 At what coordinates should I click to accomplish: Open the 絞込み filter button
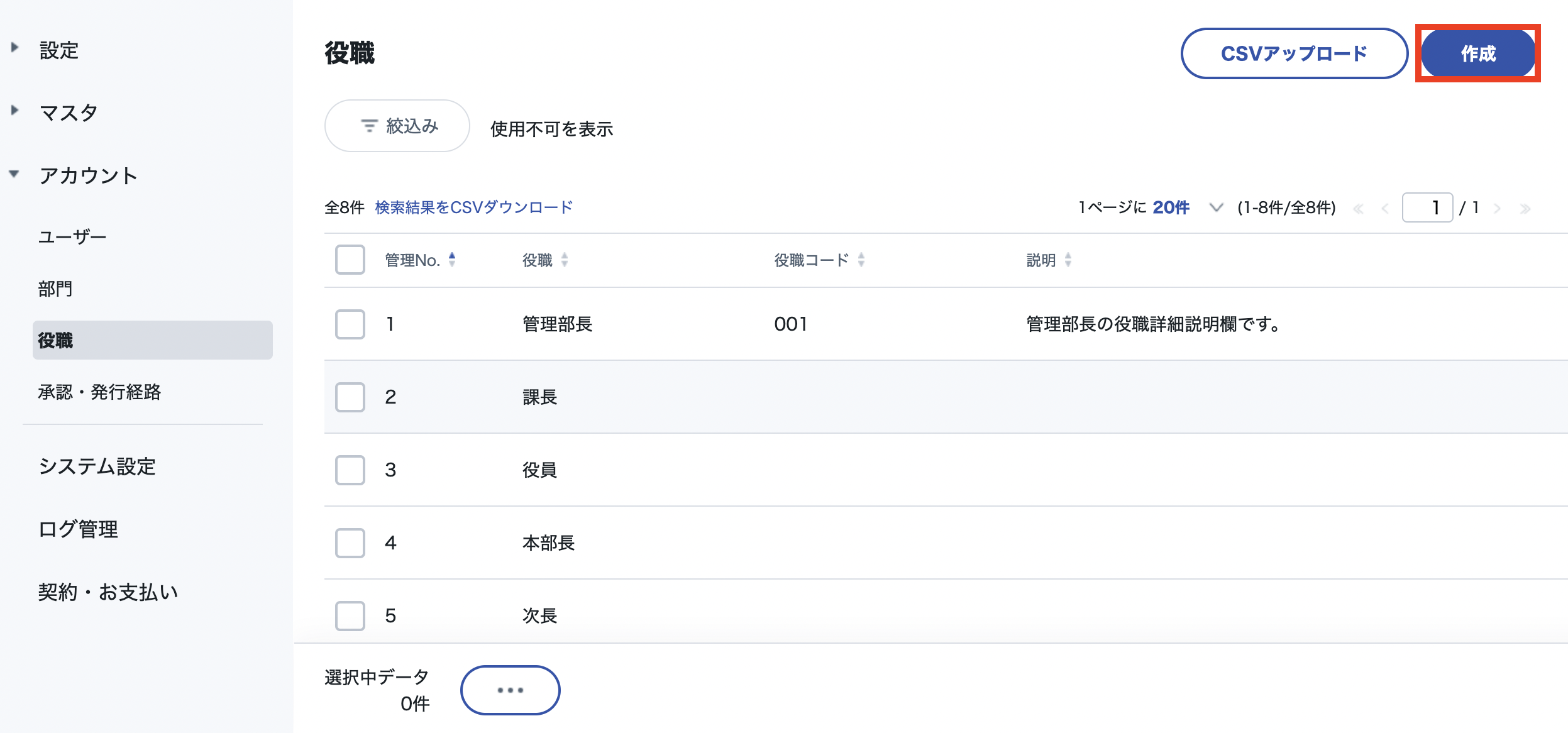tap(397, 126)
